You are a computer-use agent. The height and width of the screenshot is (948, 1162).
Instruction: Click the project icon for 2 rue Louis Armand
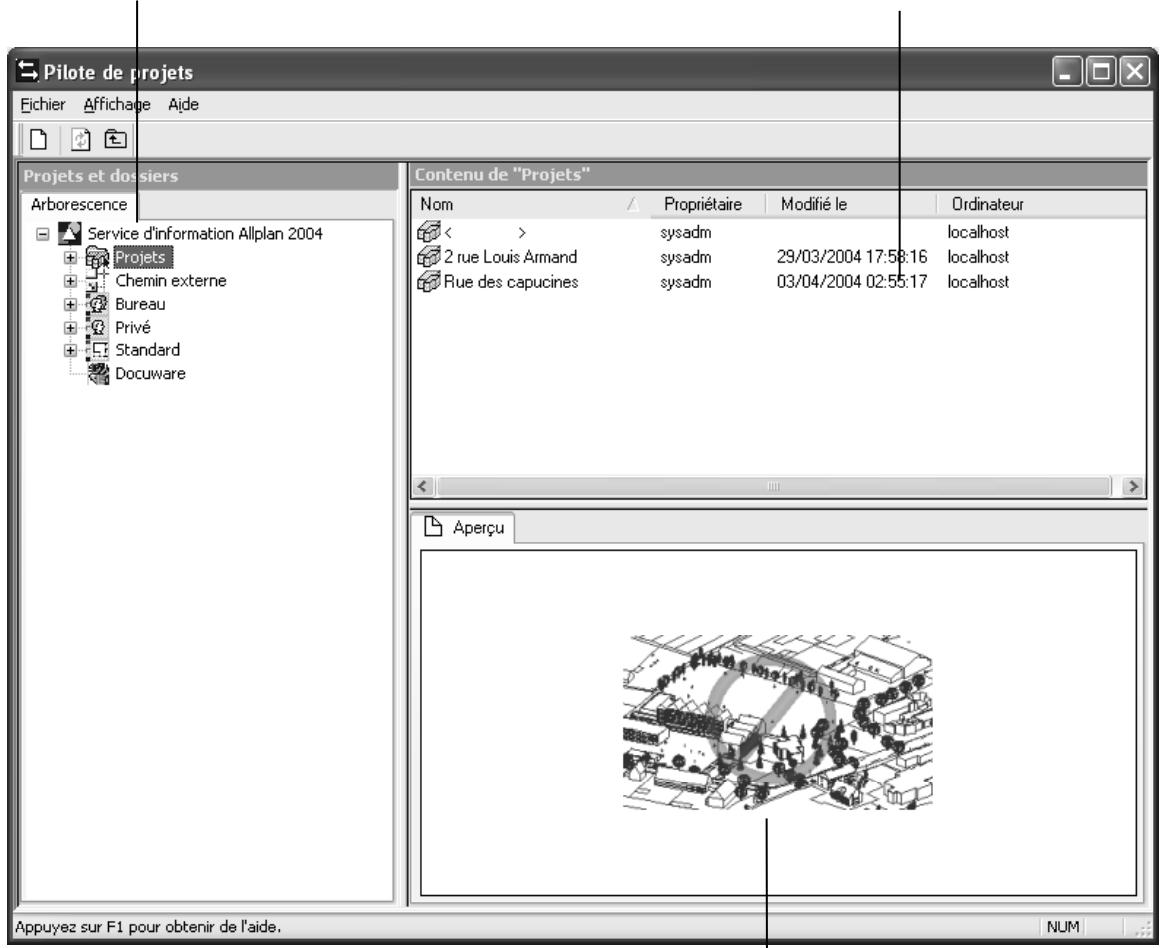[x=428, y=257]
